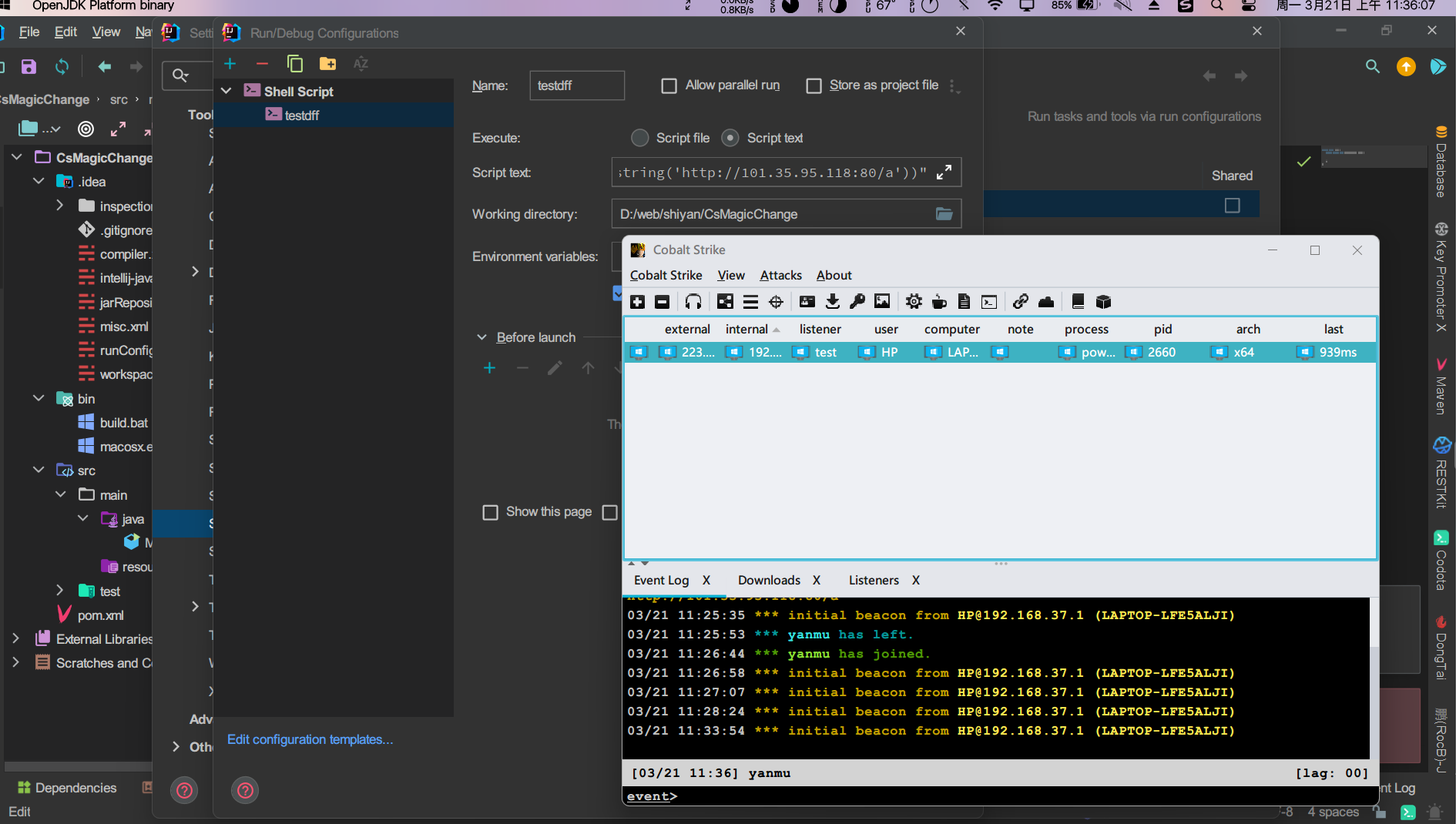Toggle the Shared checkbox in Settings
The height and width of the screenshot is (824, 1456).
pyautogui.click(x=1232, y=205)
